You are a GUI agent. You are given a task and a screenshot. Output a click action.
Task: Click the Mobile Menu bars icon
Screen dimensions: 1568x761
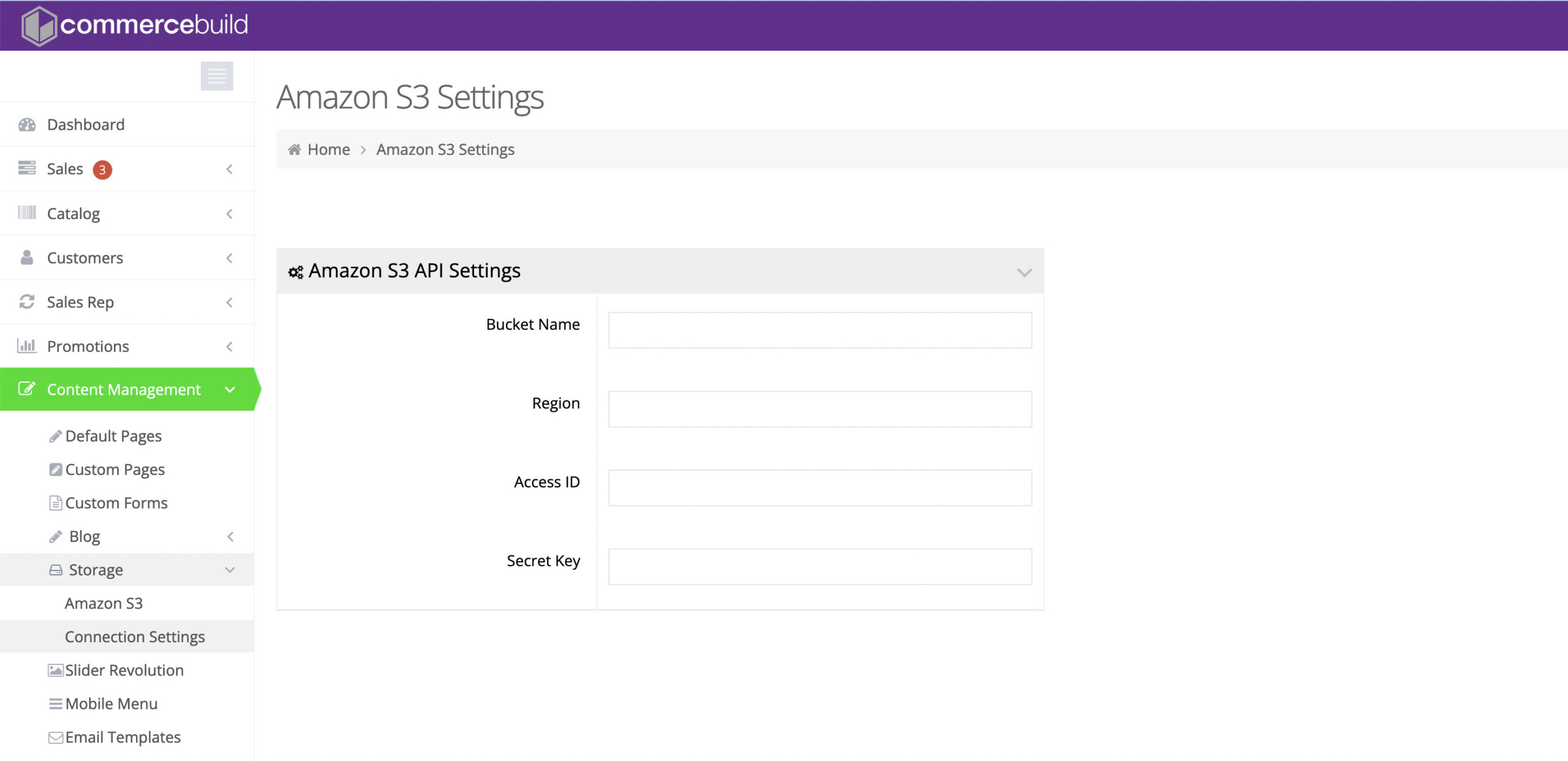point(55,704)
